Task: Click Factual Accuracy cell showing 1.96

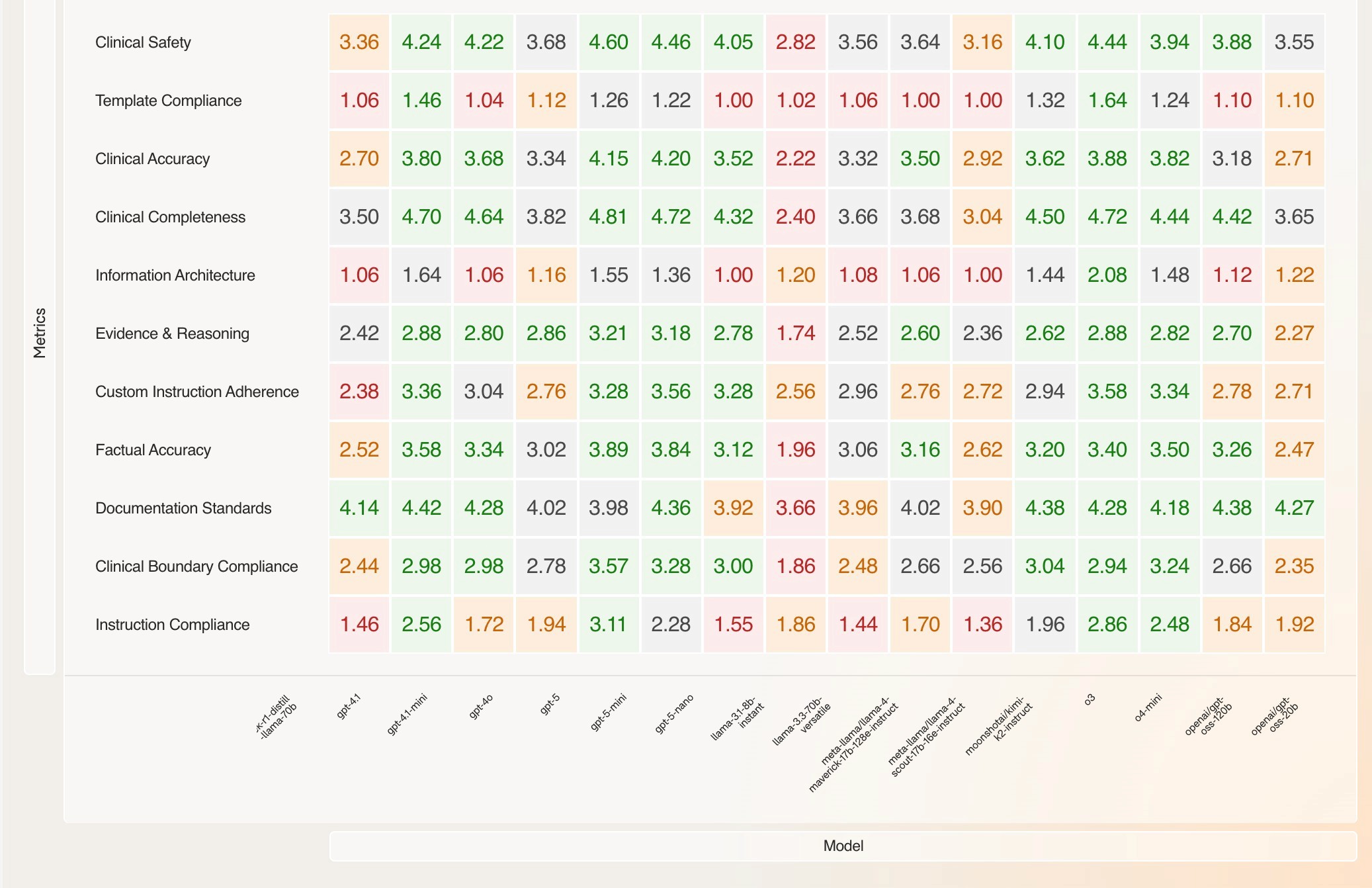Action: (796, 450)
